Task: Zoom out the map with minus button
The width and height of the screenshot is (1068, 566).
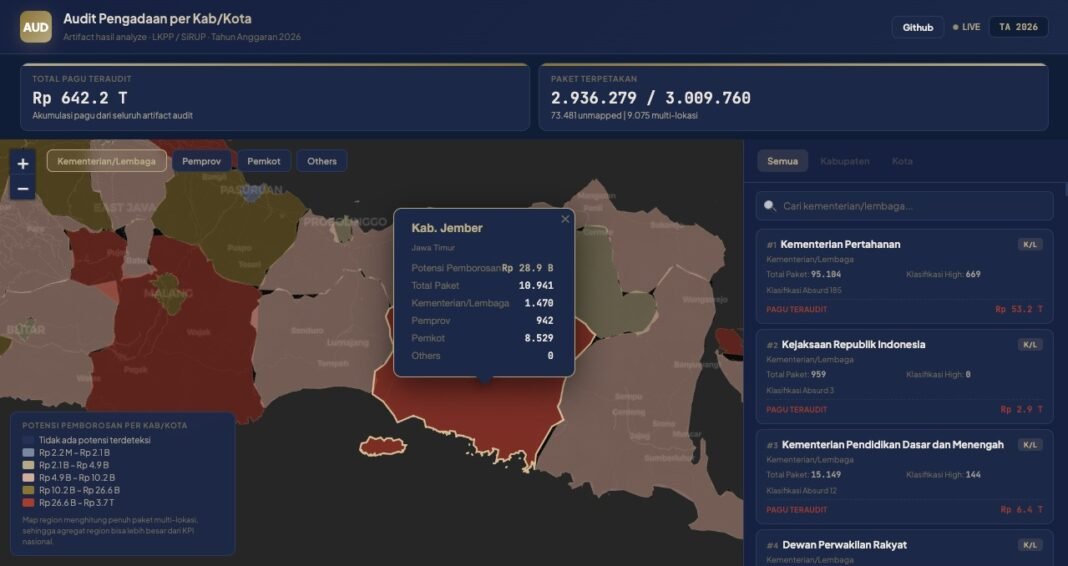Action: coord(22,189)
